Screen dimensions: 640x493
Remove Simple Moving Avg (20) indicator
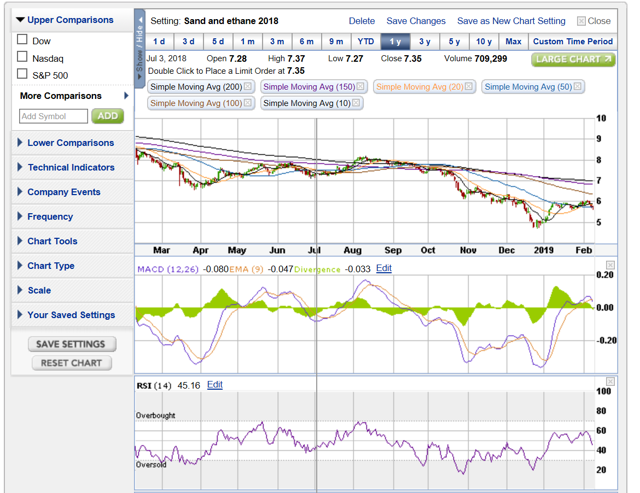point(469,87)
